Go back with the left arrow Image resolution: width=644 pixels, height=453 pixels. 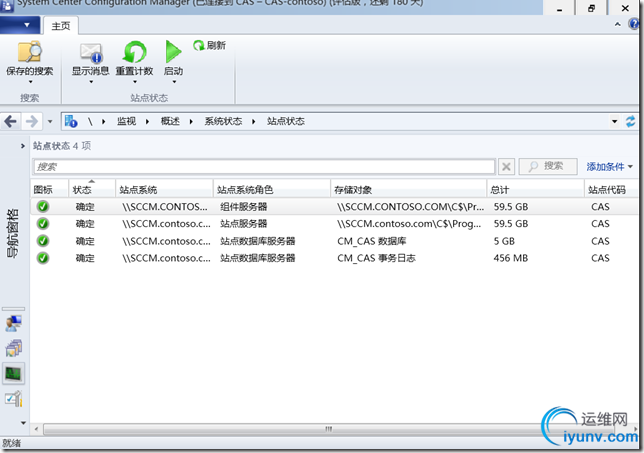coord(10,122)
